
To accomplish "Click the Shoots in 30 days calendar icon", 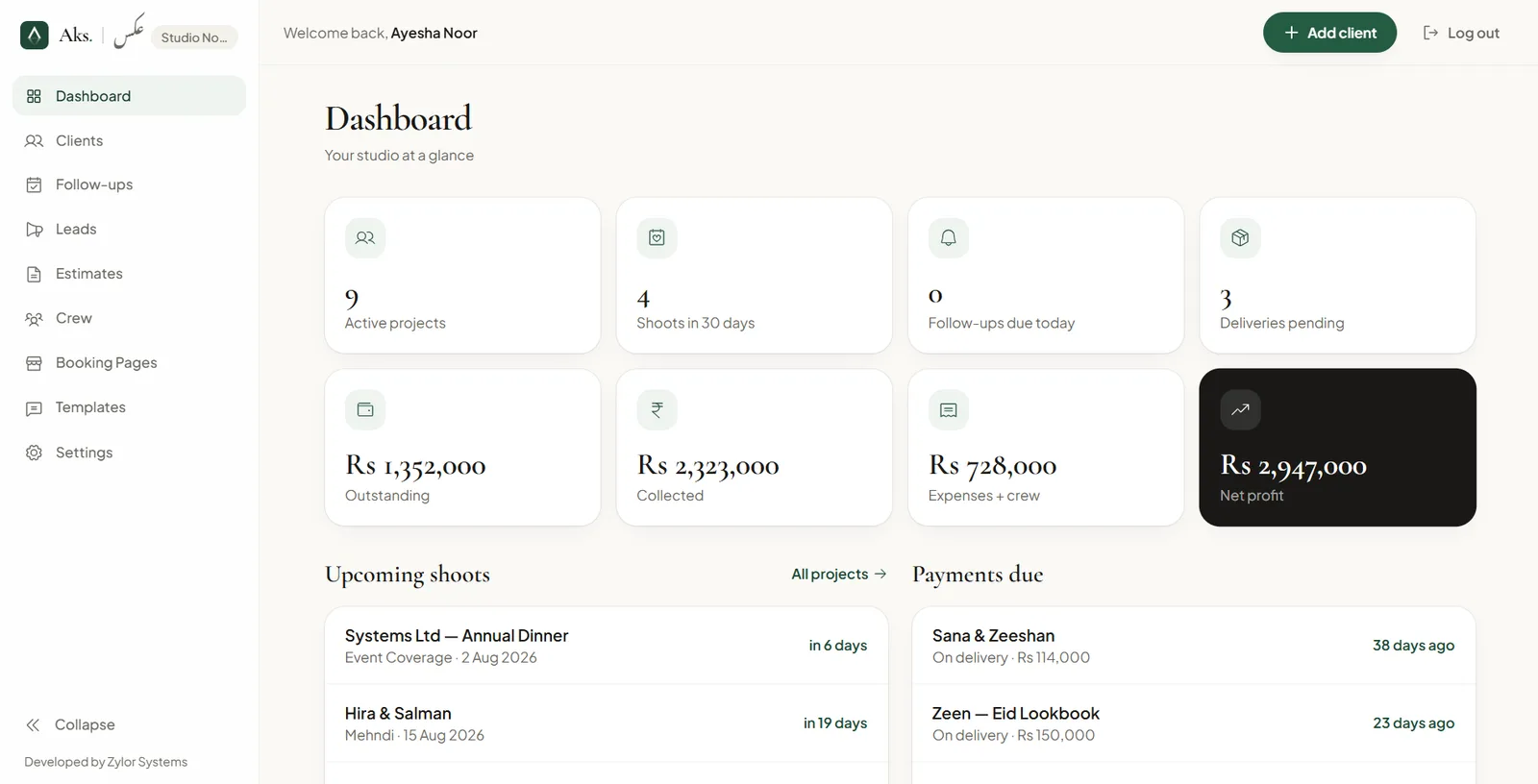I will click(657, 238).
